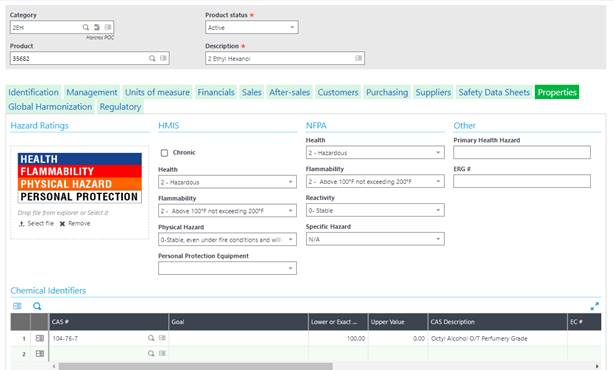Open the Product status dropdown

pos(251,27)
